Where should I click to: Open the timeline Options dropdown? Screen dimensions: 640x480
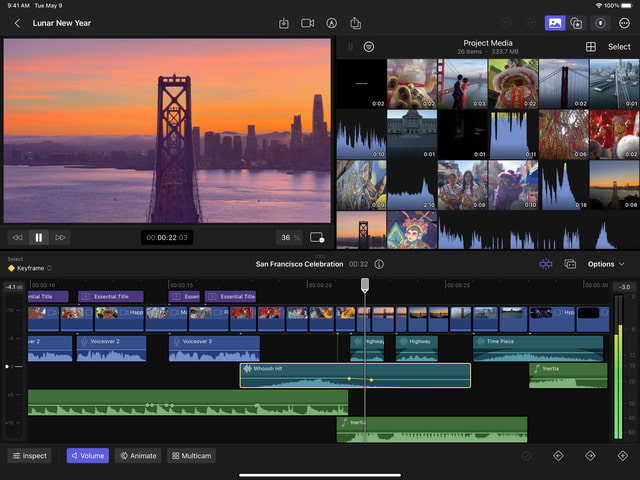tap(606, 264)
